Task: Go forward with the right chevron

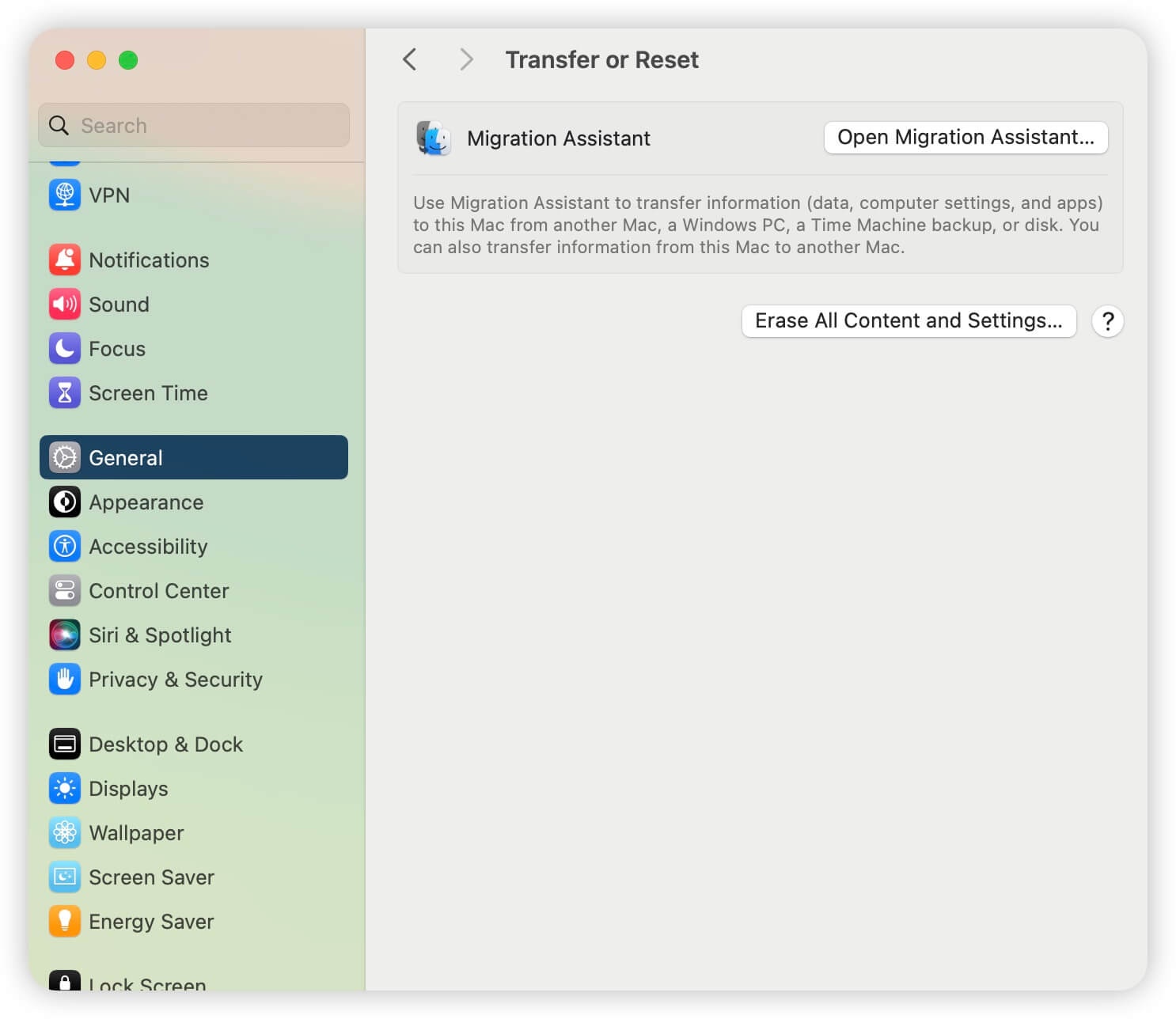Action: click(466, 59)
